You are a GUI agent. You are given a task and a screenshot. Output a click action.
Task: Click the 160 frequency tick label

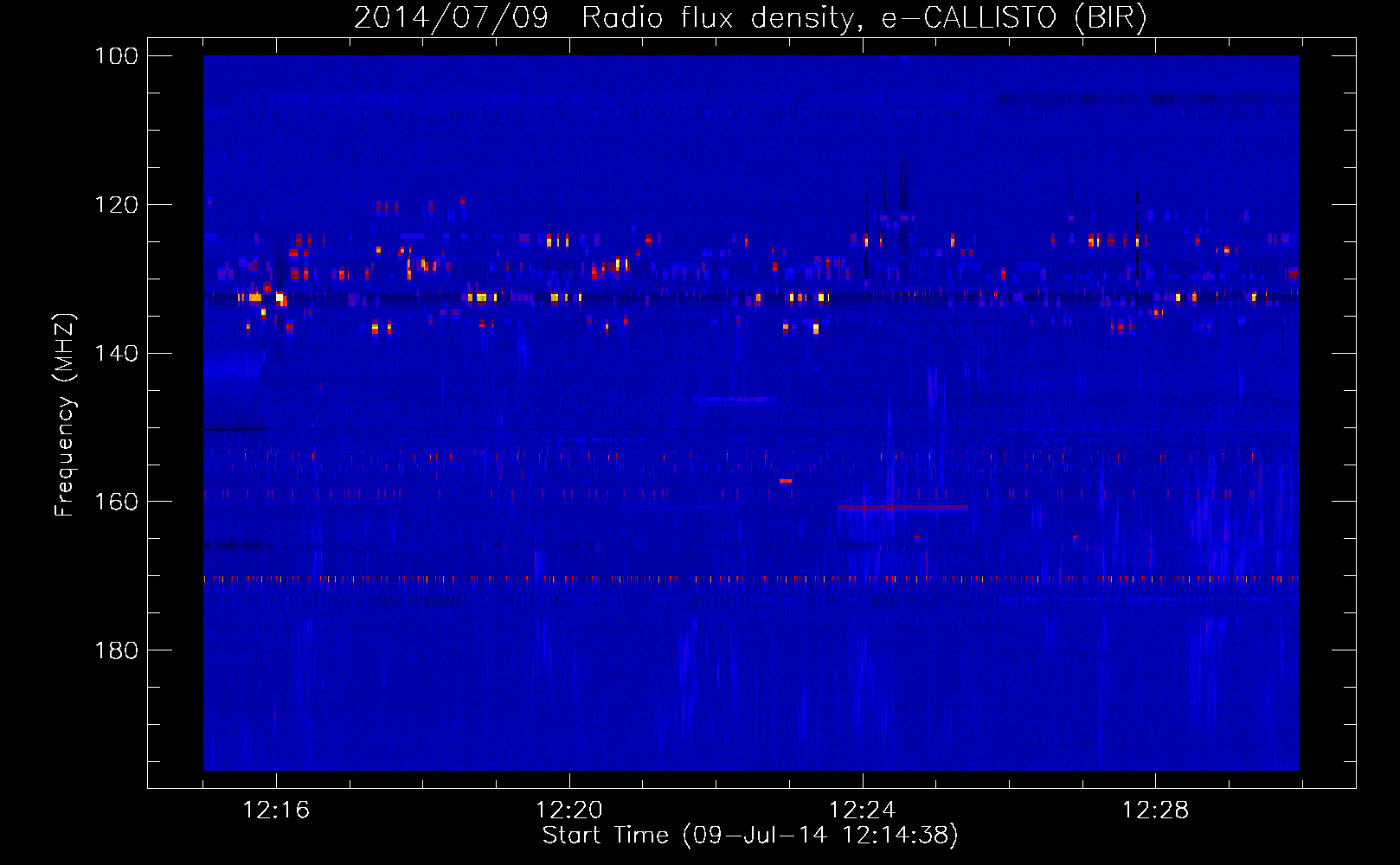[116, 502]
